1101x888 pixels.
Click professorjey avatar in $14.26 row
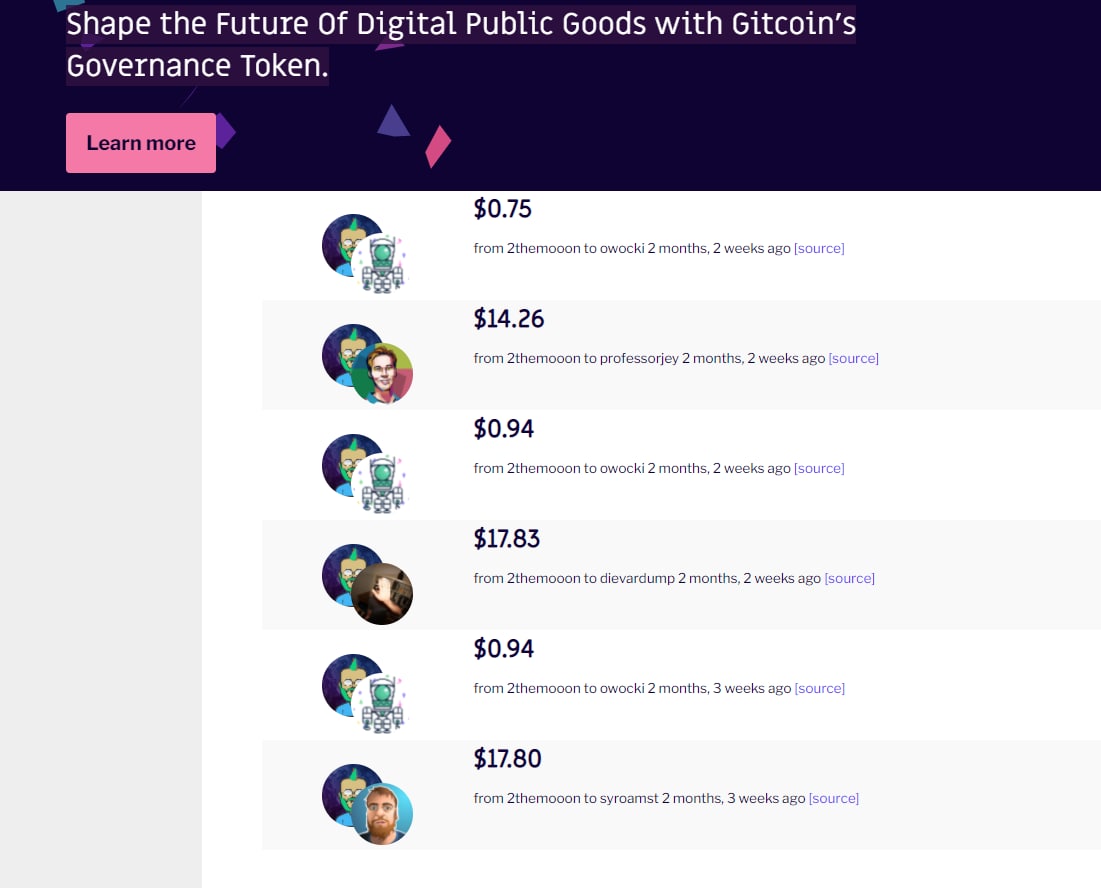click(x=382, y=373)
